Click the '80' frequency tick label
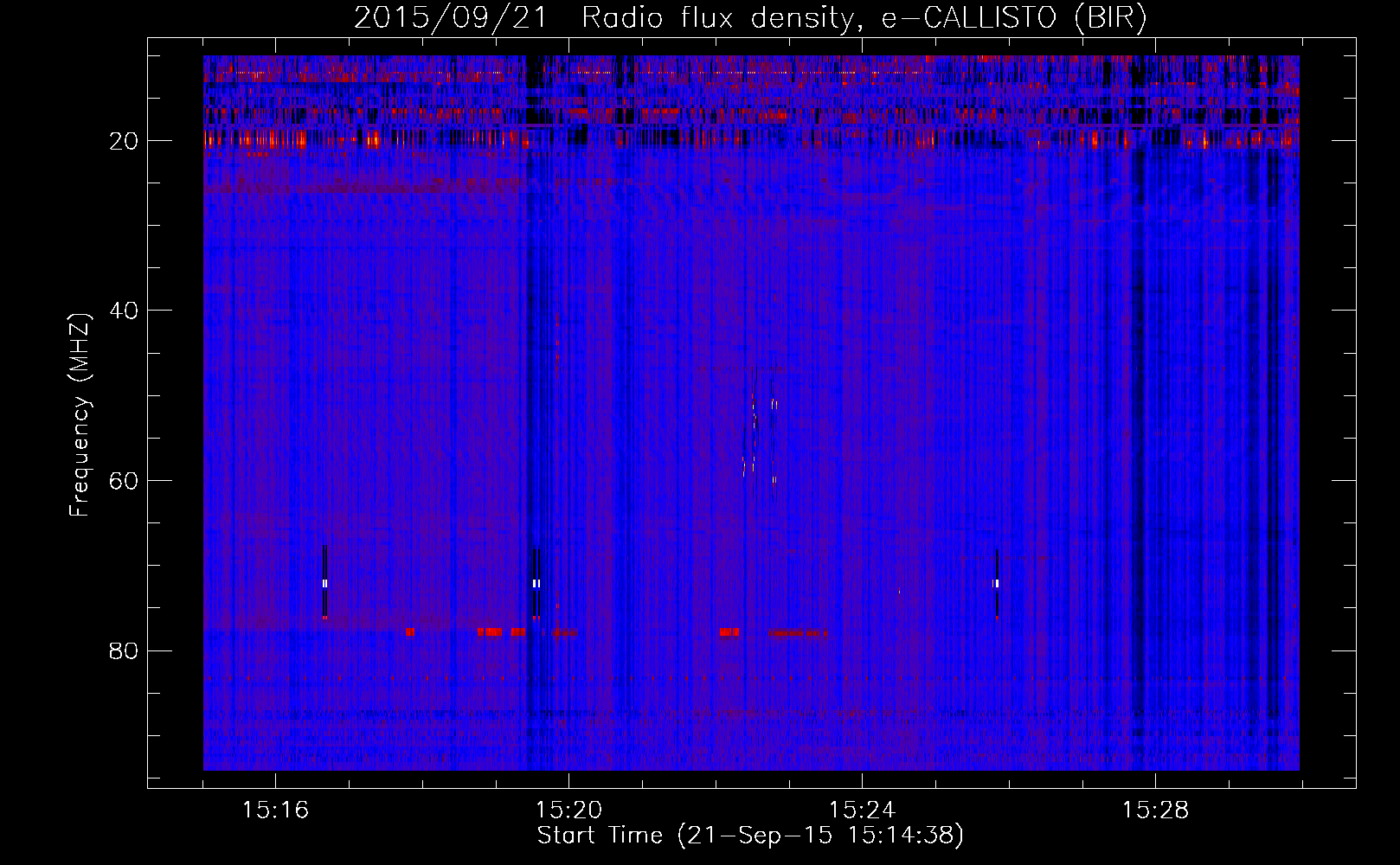This screenshot has height=865, width=1400. 125,650
